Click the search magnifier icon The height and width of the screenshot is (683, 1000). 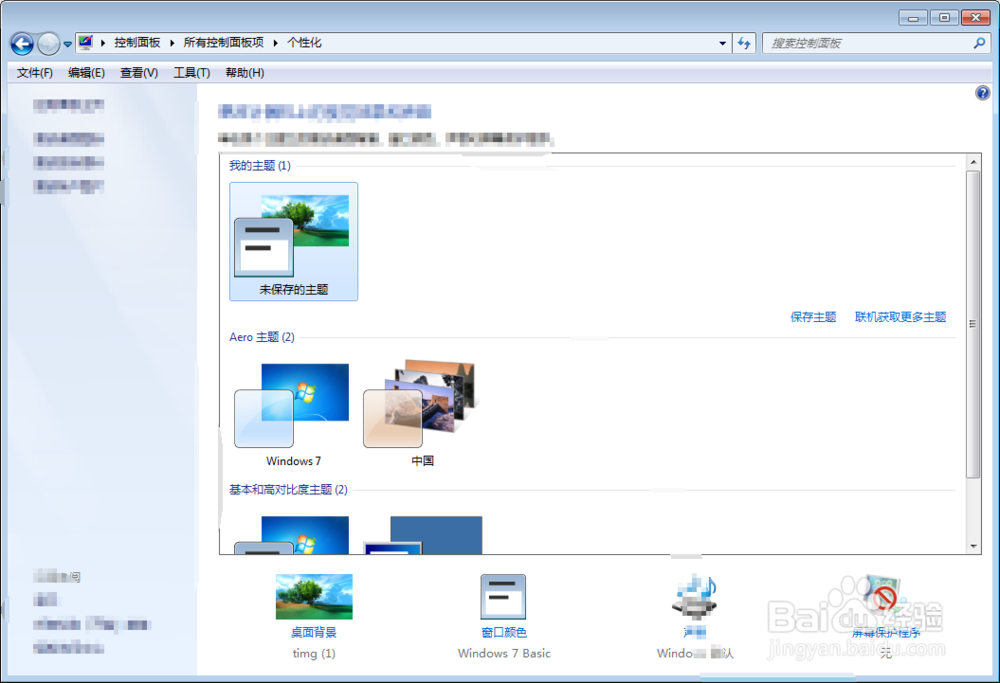coord(980,43)
